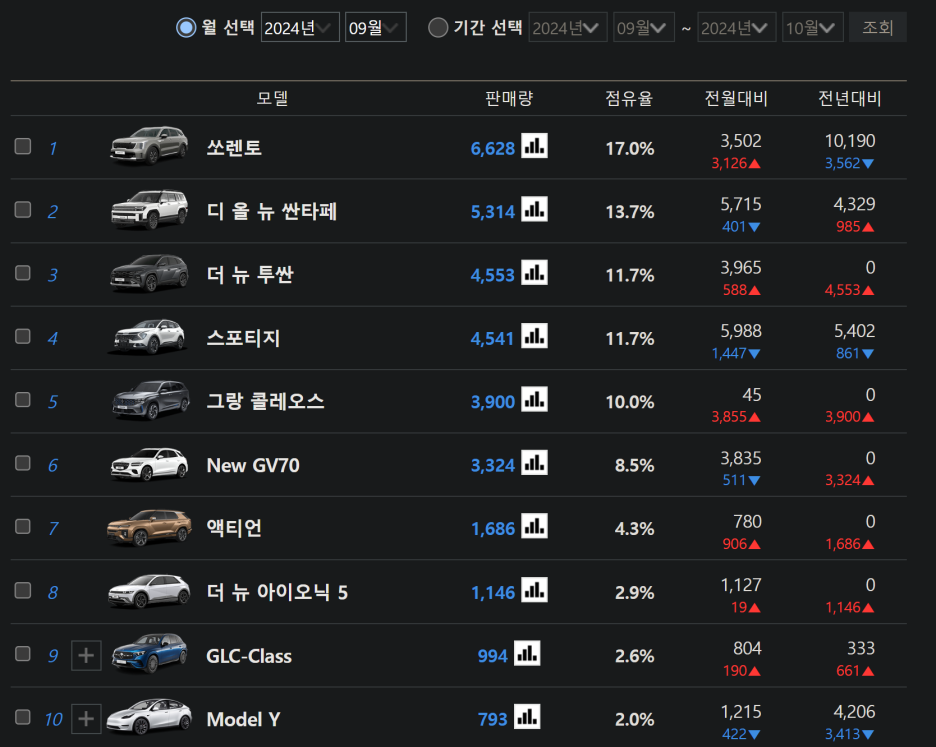Open the Model Y model link
This screenshot has height=747, width=936.
point(243,719)
